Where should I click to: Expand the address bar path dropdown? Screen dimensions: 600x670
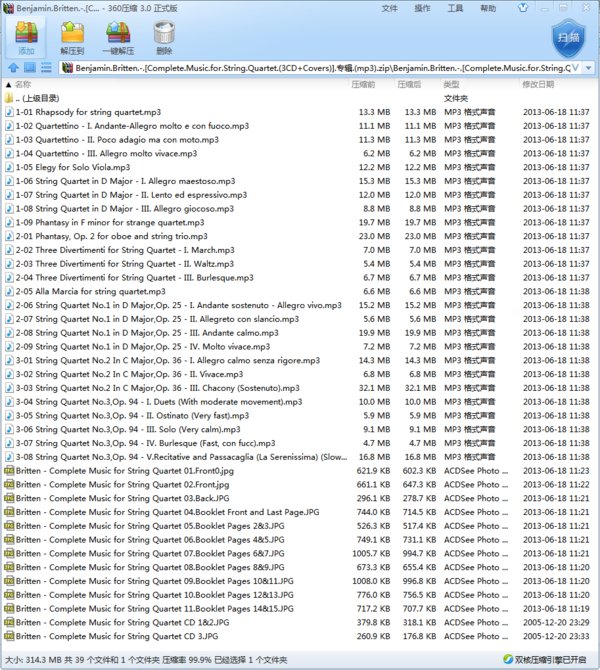(575, 68)
